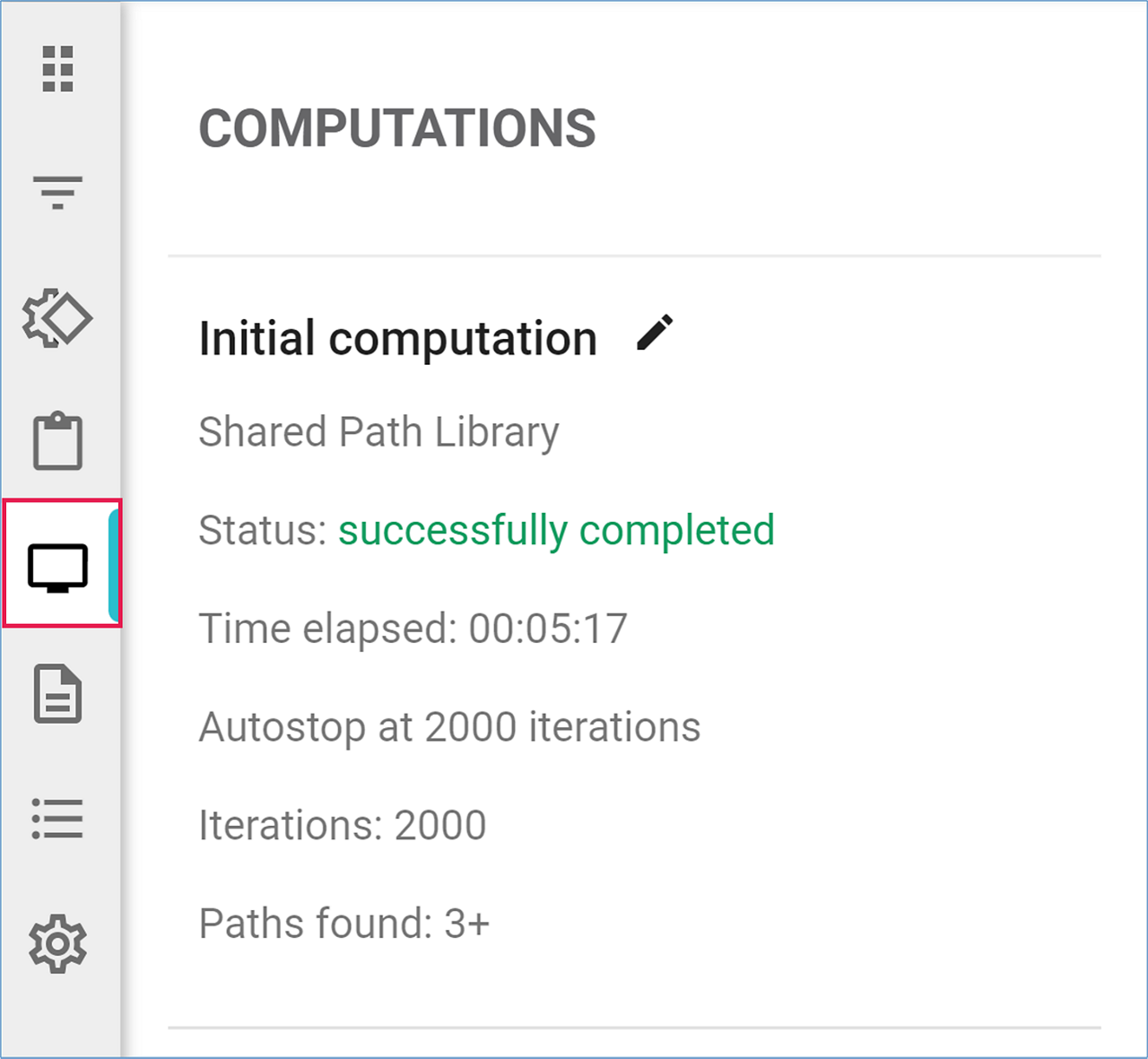Click the filter lines icon

point(57,192)
